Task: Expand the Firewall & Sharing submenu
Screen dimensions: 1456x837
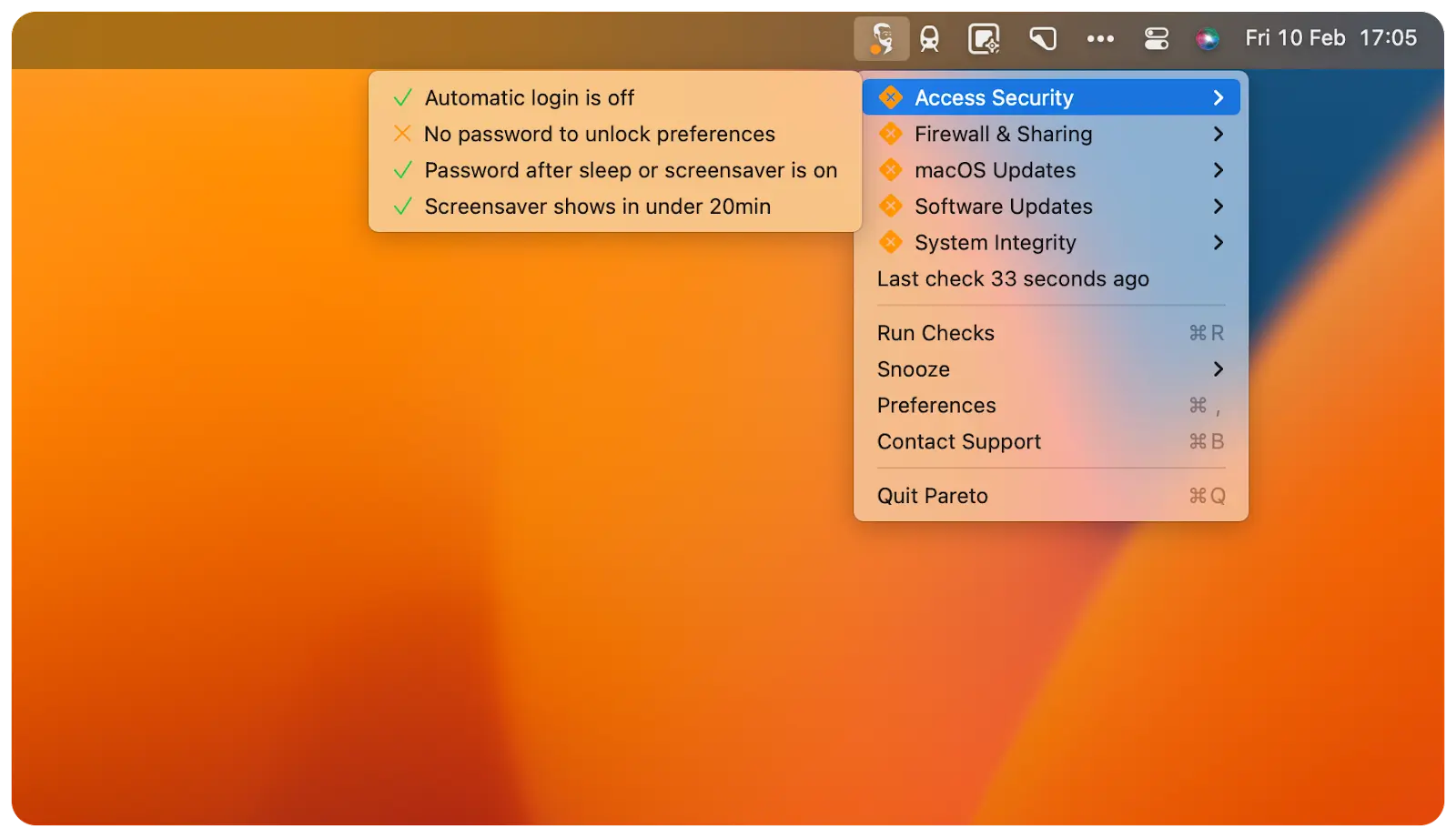Action: [x=1219, y=134]
